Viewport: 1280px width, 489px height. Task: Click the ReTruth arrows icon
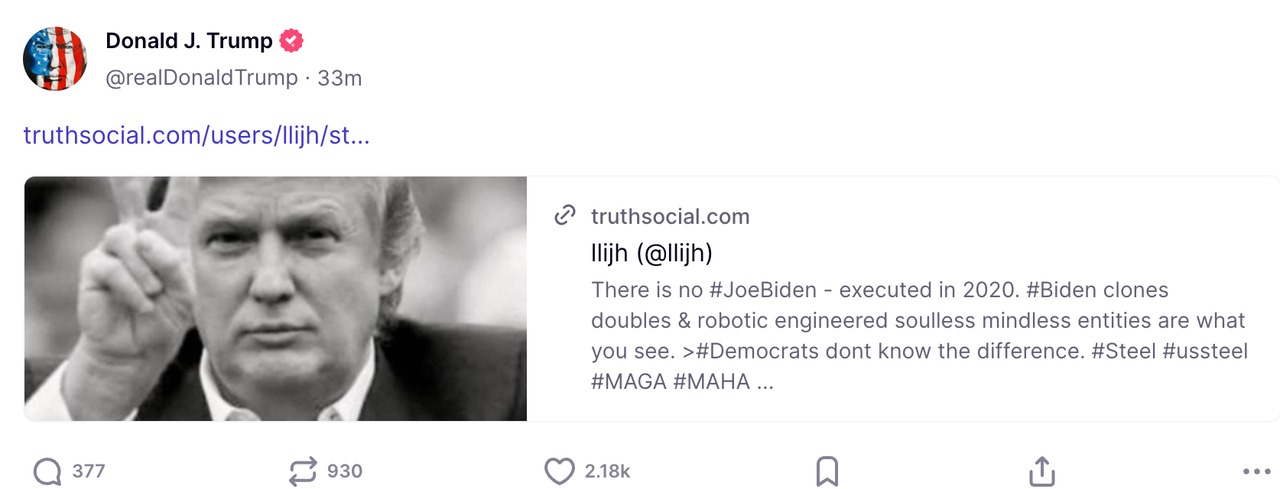(x=303, y=471)
